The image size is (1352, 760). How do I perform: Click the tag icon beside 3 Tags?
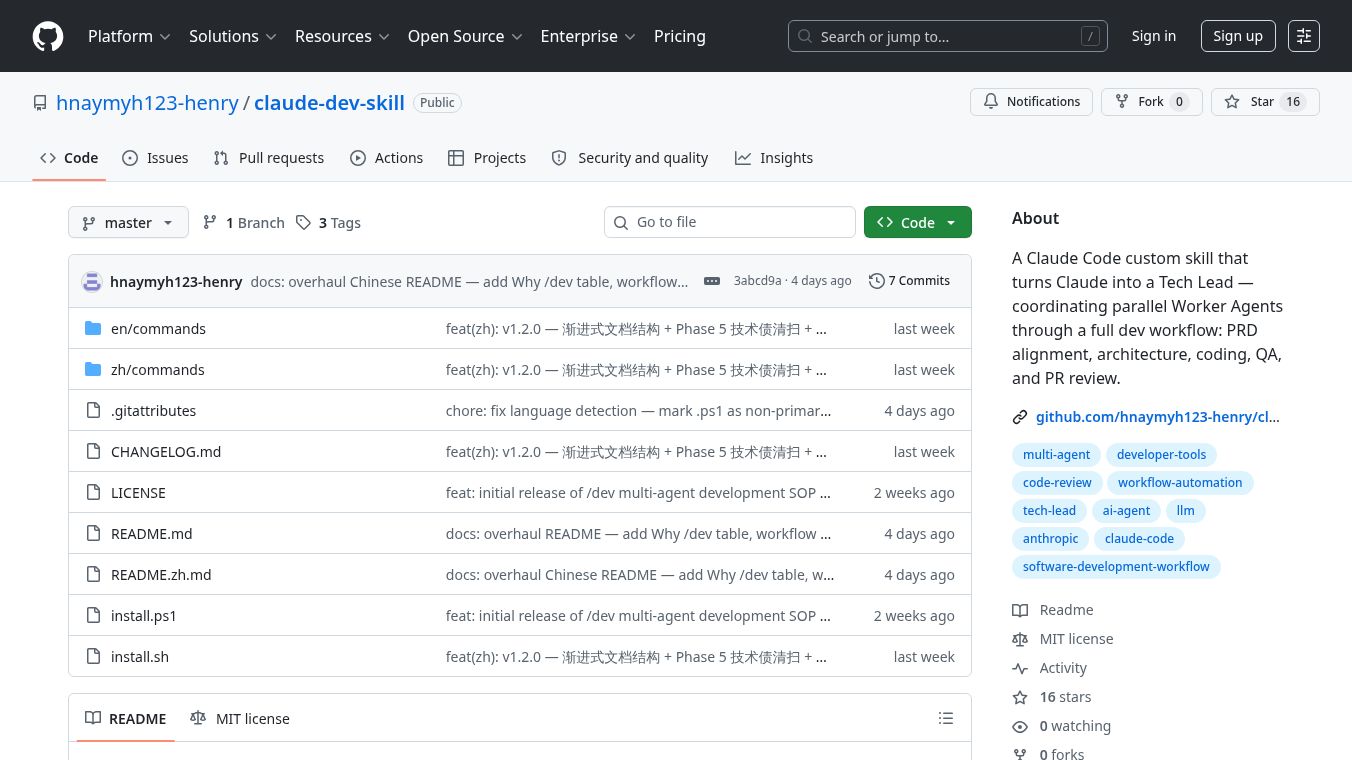pos(303,222)
